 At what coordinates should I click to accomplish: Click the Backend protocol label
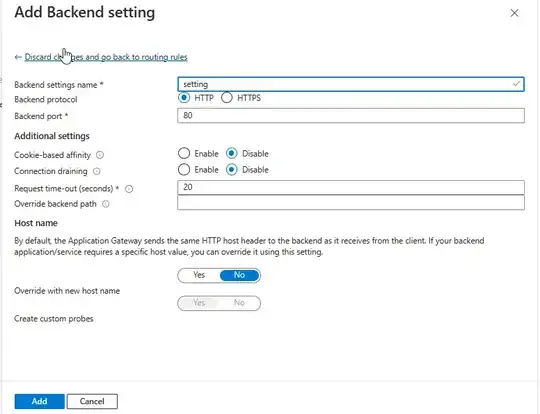coord(46,100)
